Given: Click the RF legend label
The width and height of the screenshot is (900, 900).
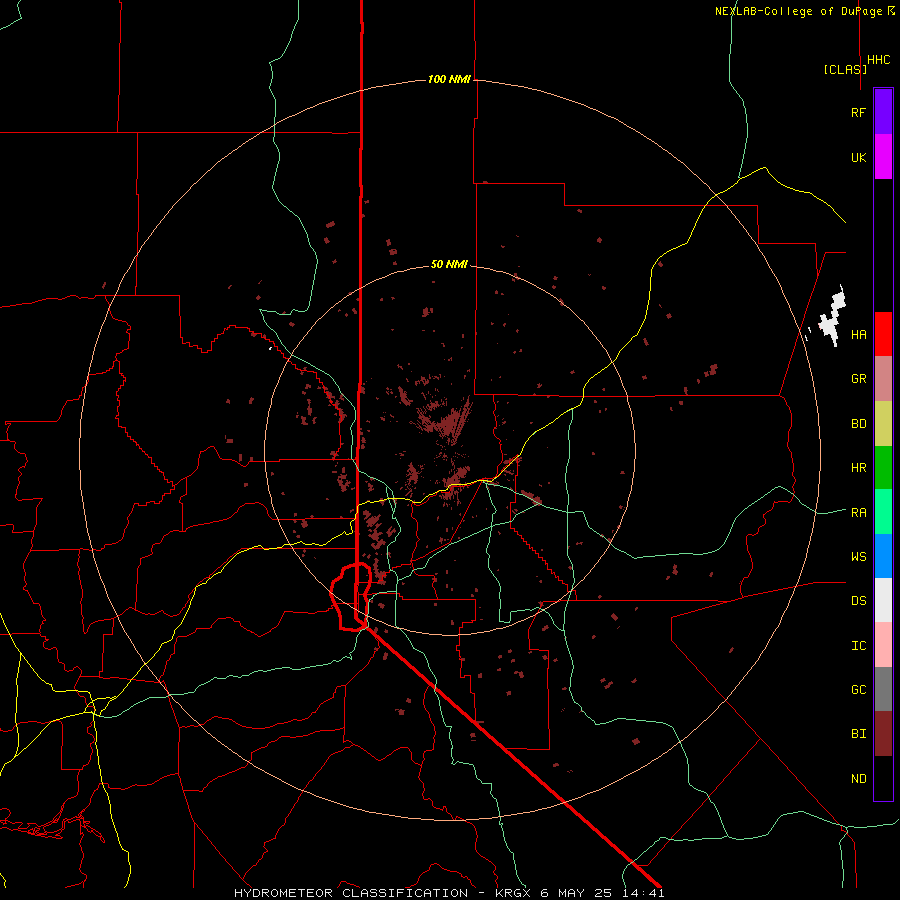Looking at the screenshot, I should click(x=858, y=112).
